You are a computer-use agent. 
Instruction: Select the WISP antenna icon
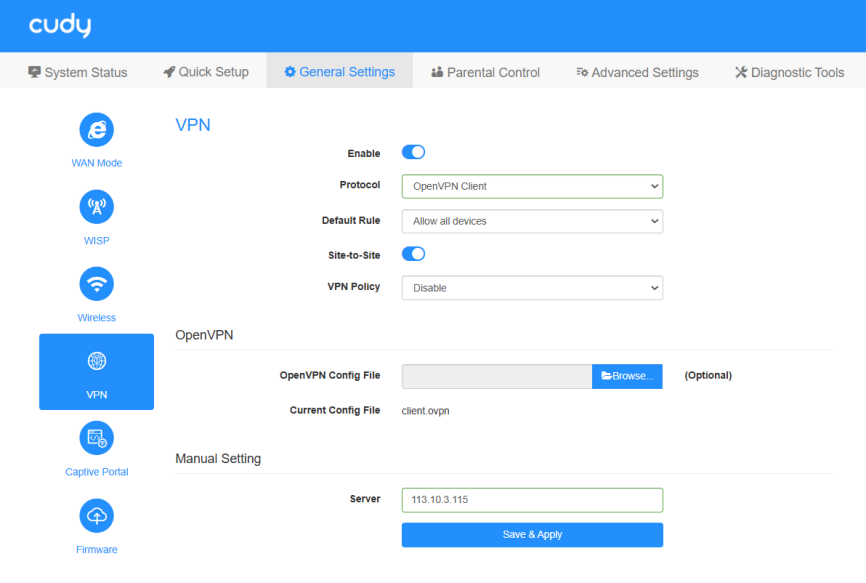(96, 207)
